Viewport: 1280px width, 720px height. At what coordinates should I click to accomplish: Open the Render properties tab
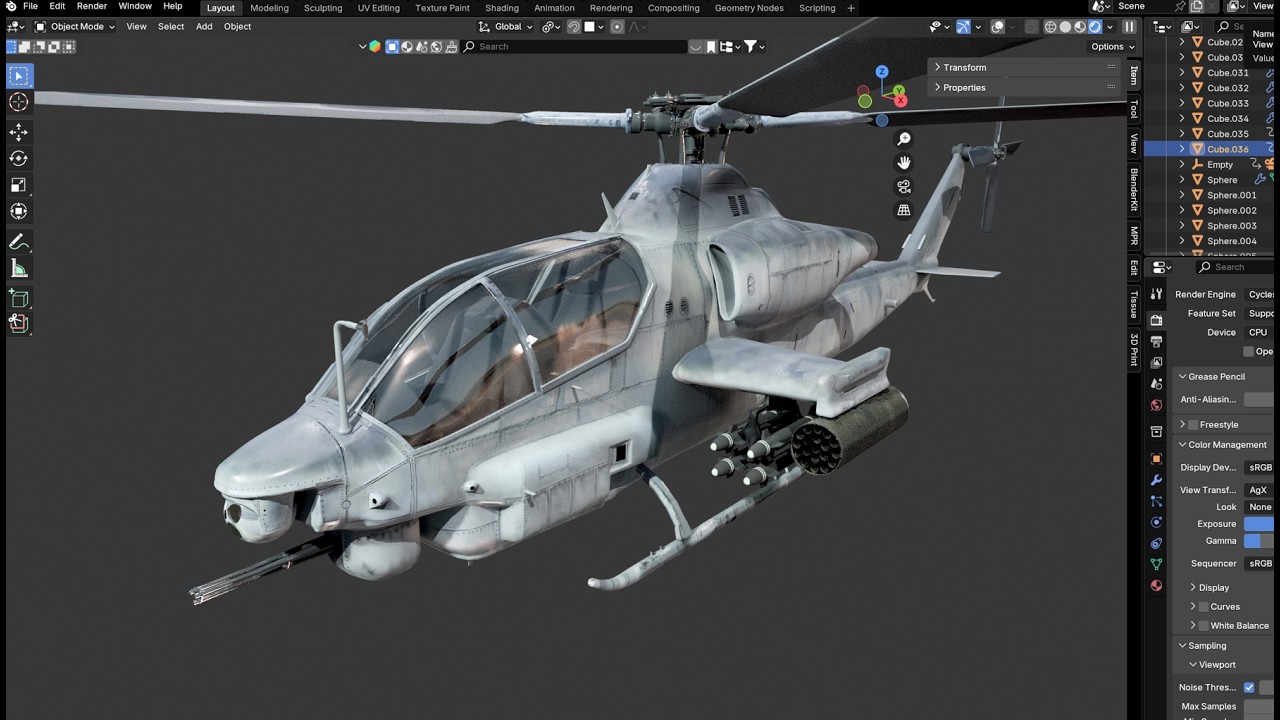pyautogui.click(x=1157, y=320)
